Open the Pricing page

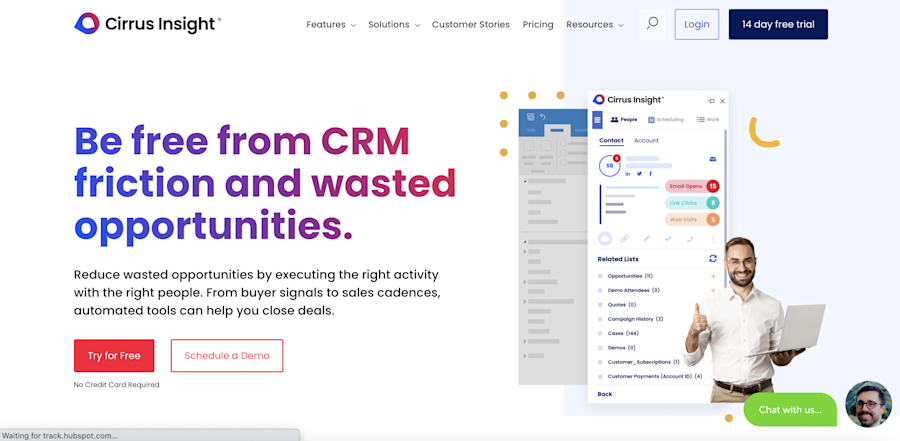pyautogui.click(x=538, y=25)
